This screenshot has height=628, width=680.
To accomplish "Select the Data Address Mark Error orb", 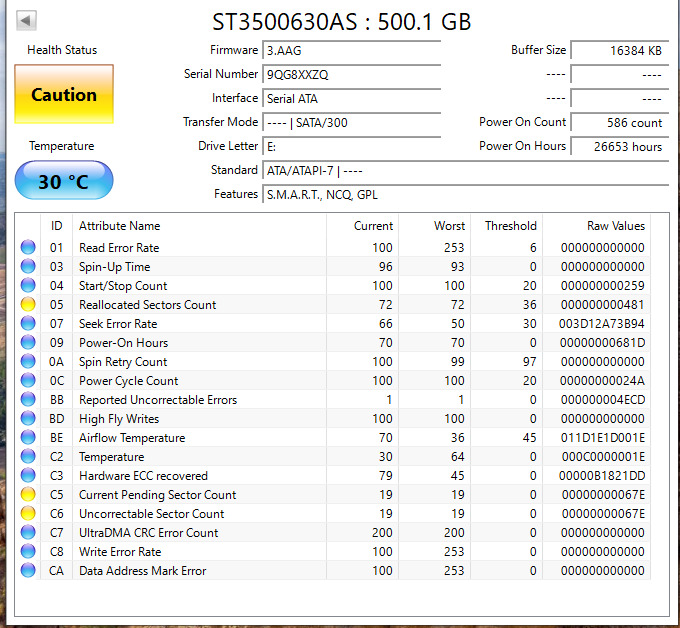I will 28,570.
